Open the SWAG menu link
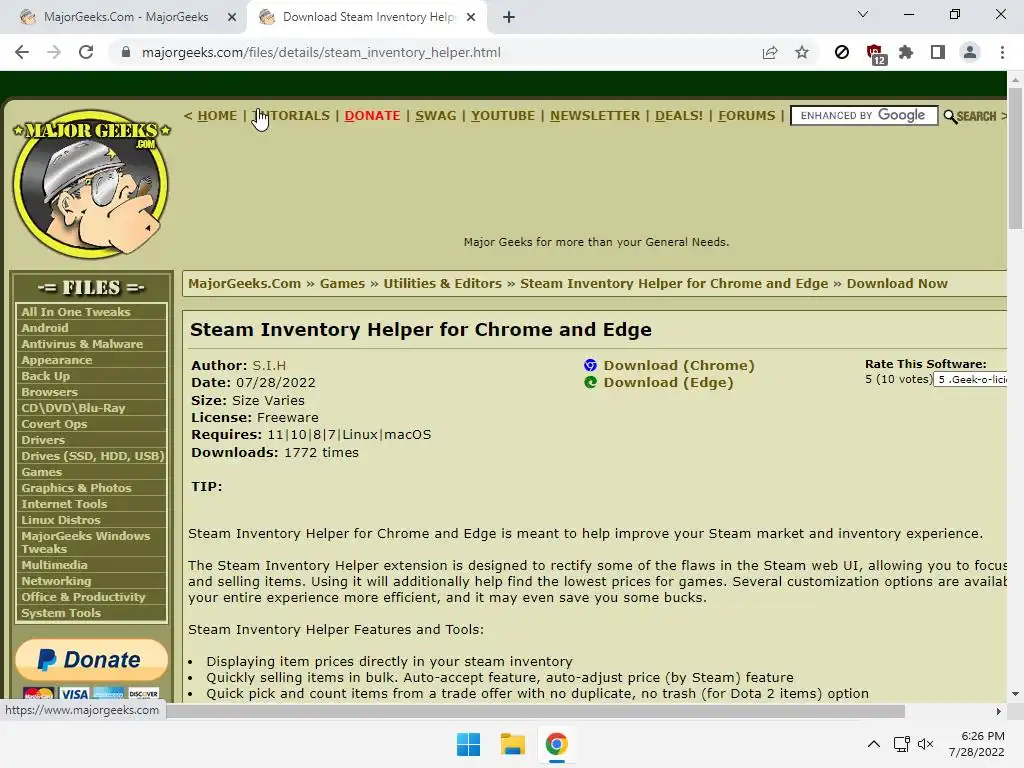The image size is (1024, 768). (x=436, y=116)
